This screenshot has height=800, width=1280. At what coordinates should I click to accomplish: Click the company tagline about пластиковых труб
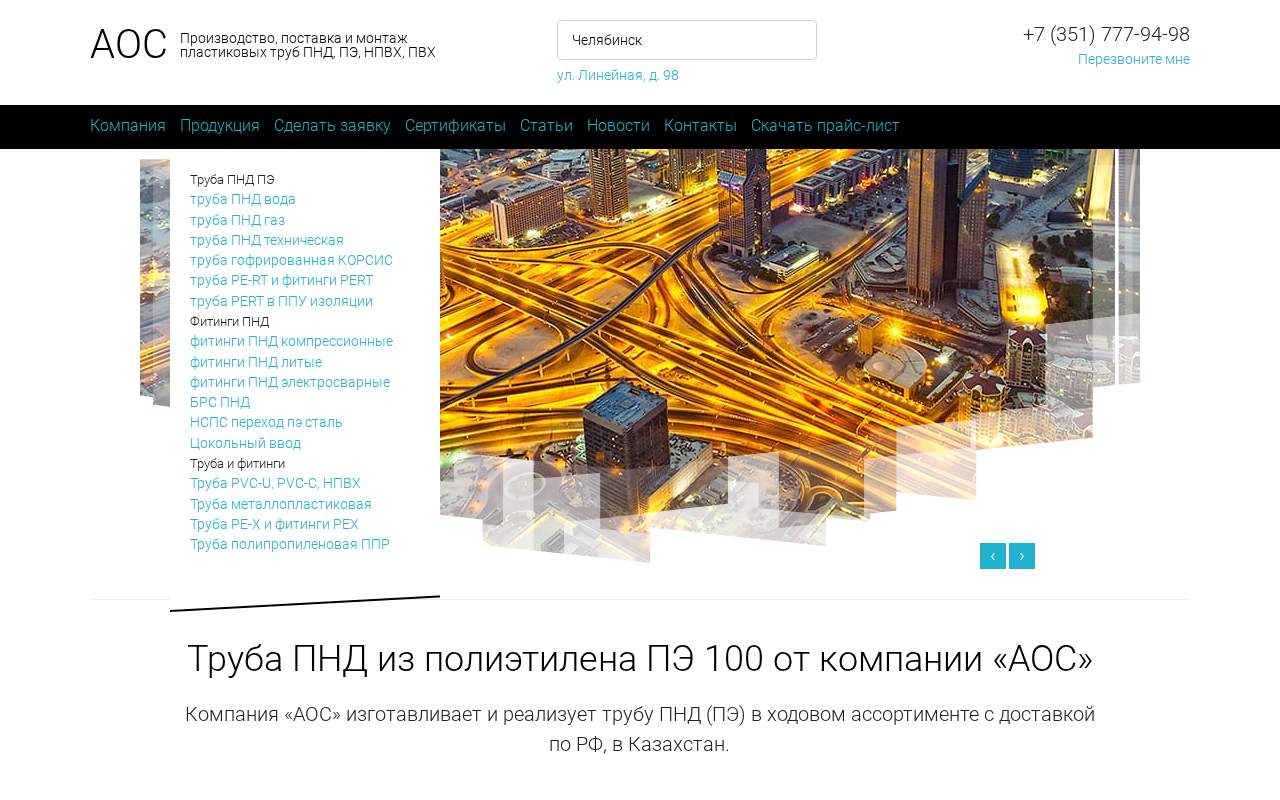point(308,45)
